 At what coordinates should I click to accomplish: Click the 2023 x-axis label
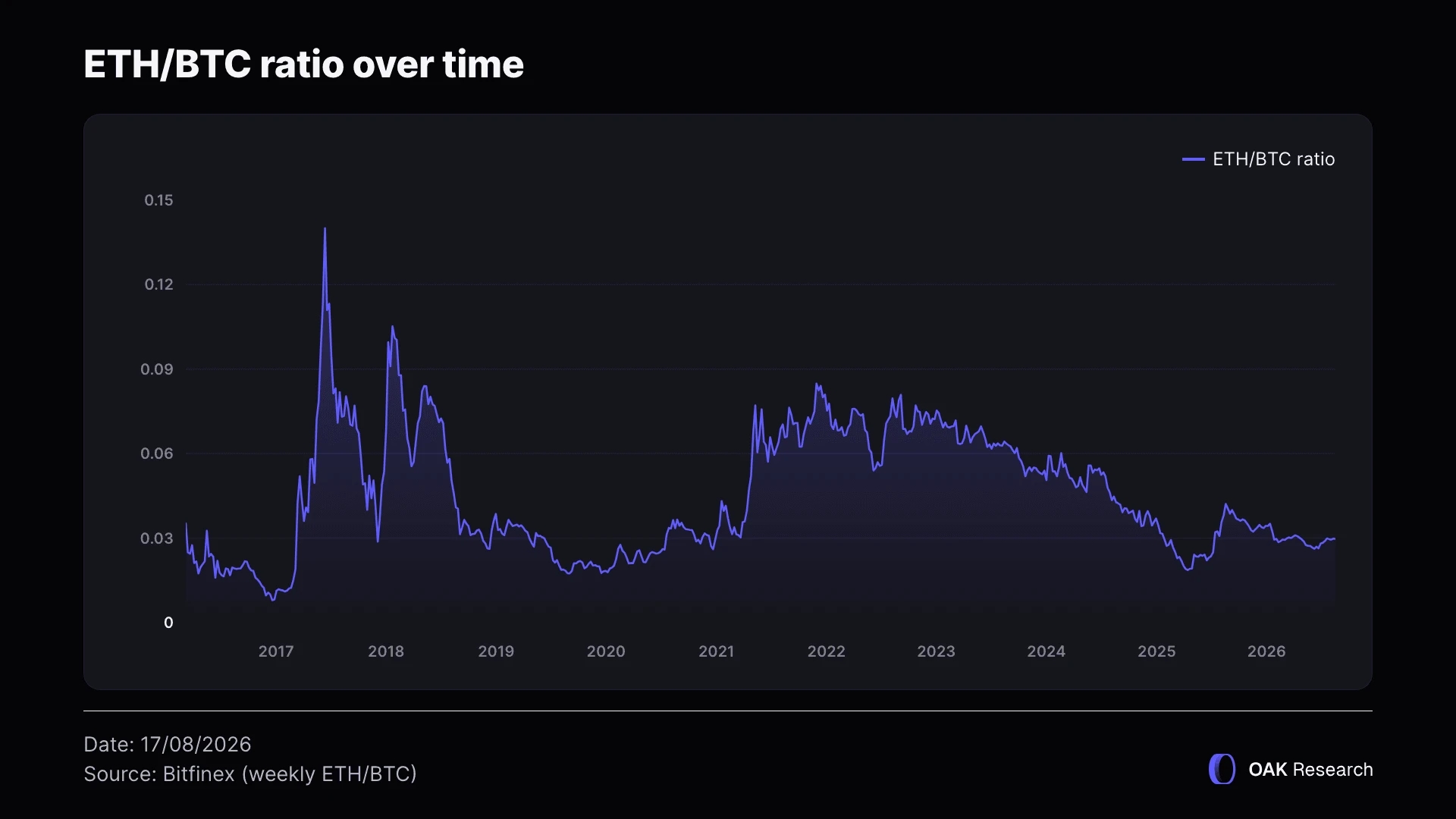936,651
